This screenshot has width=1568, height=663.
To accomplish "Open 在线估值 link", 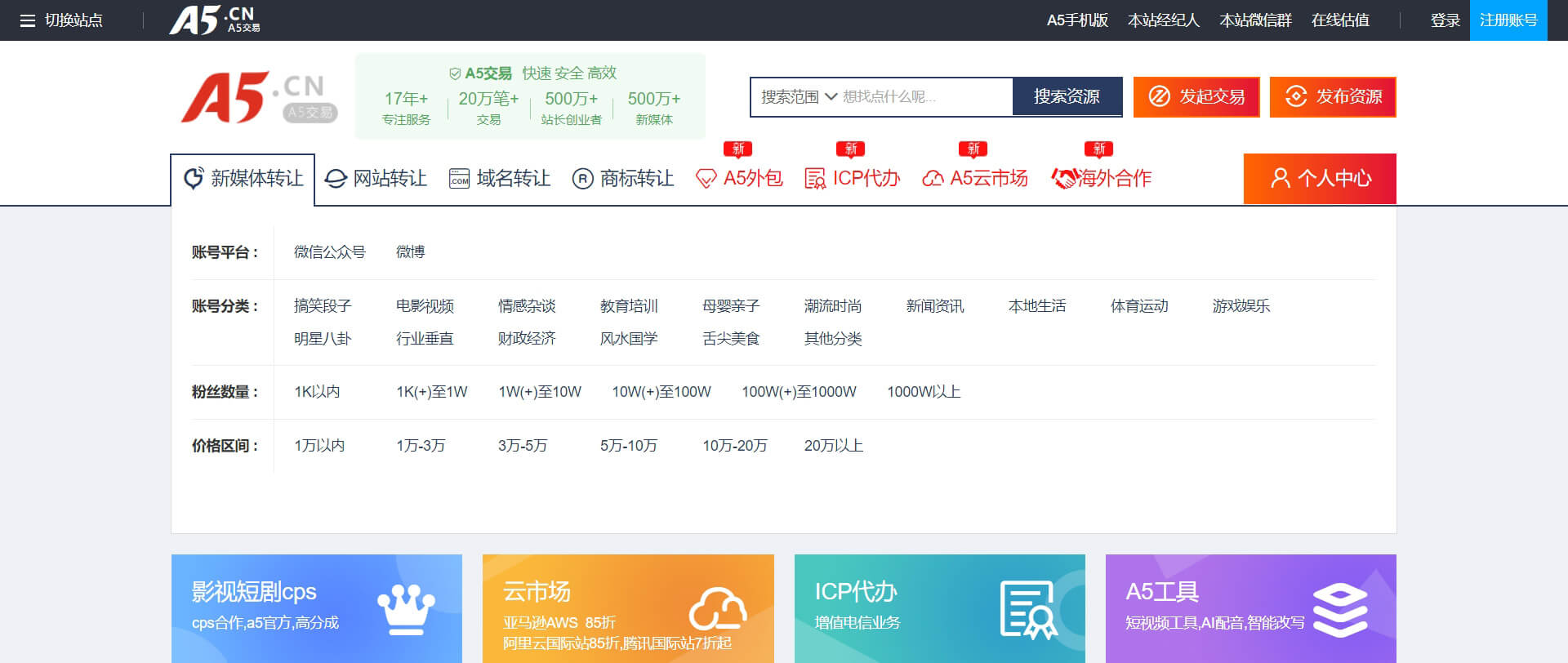I will tap(1340, 20).
